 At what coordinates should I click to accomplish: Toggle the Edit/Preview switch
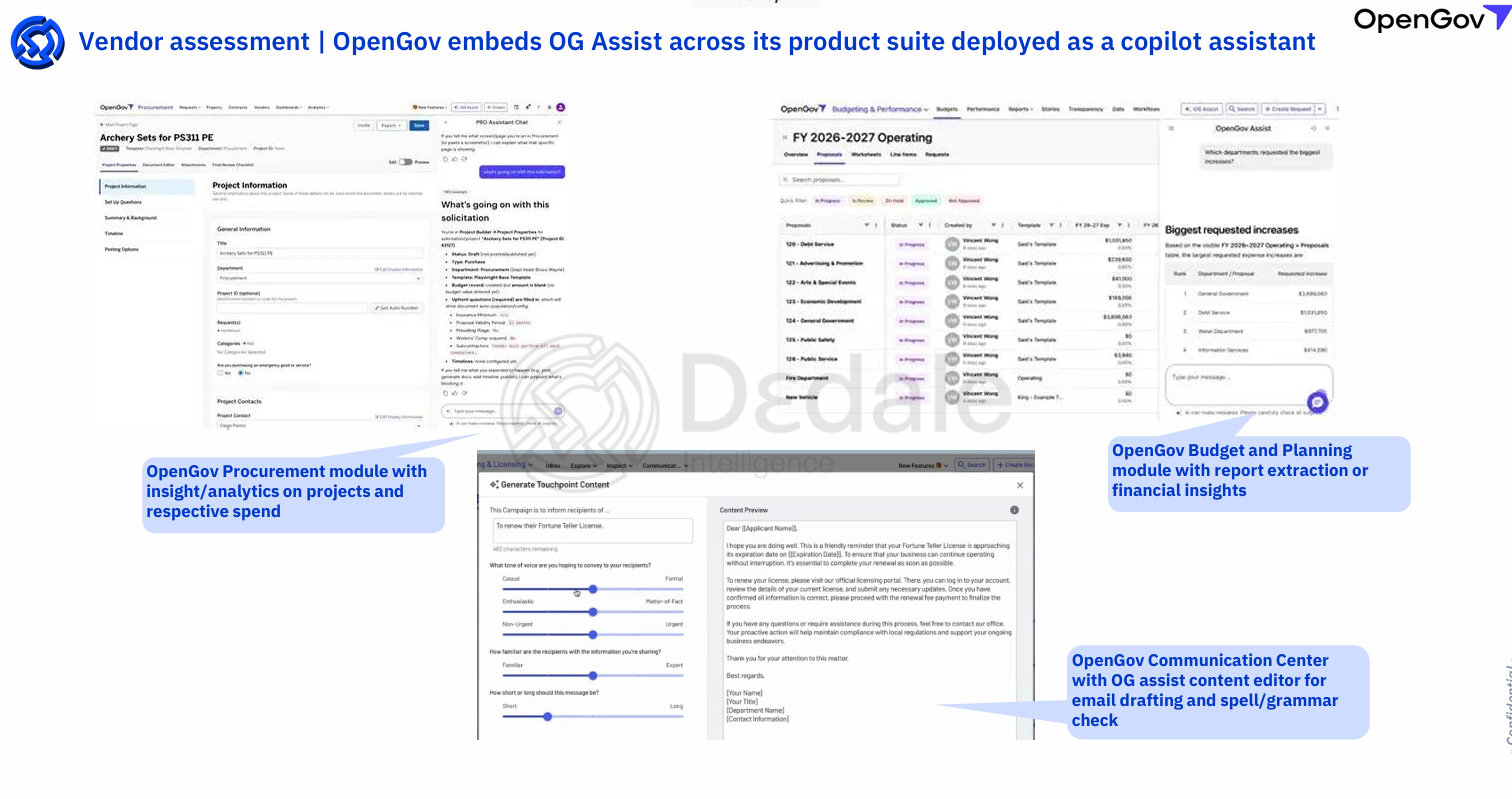coord(405,162)
